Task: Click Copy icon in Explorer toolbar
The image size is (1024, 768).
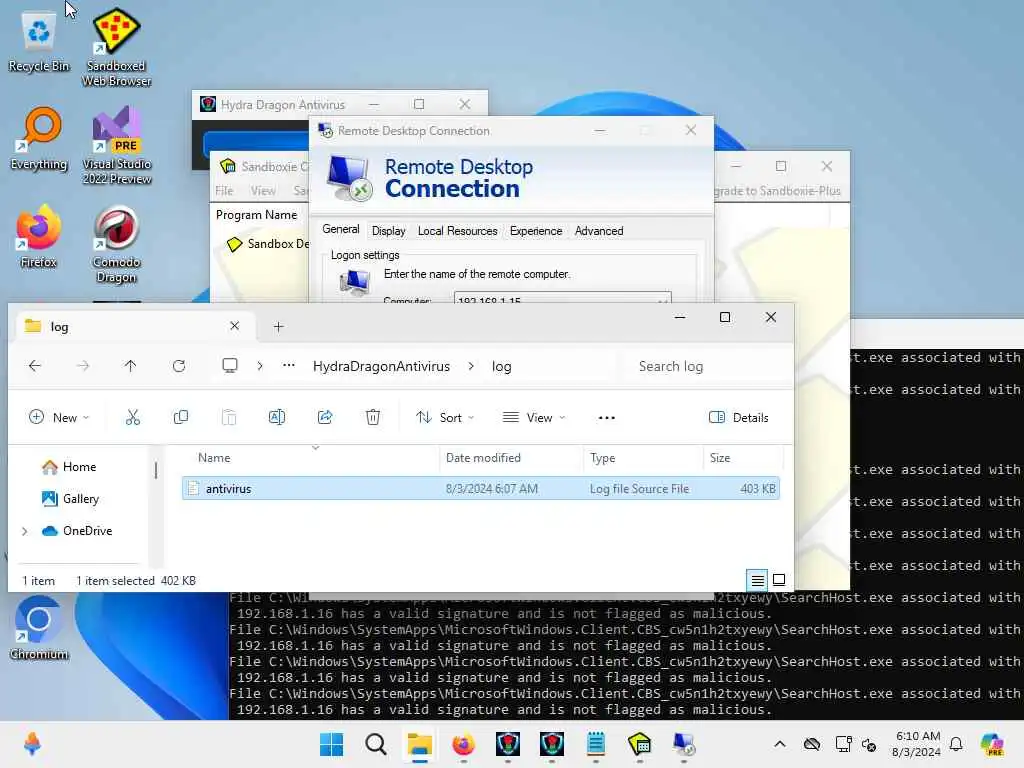Action: pos(181,417)
